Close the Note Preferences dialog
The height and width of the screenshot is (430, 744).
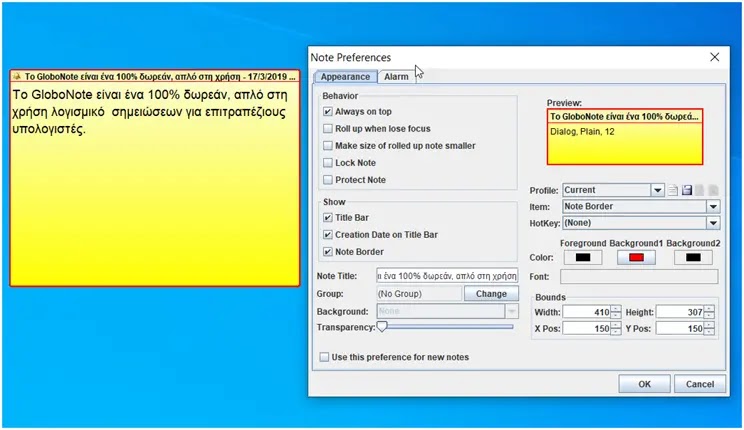[x=715, y=57]
